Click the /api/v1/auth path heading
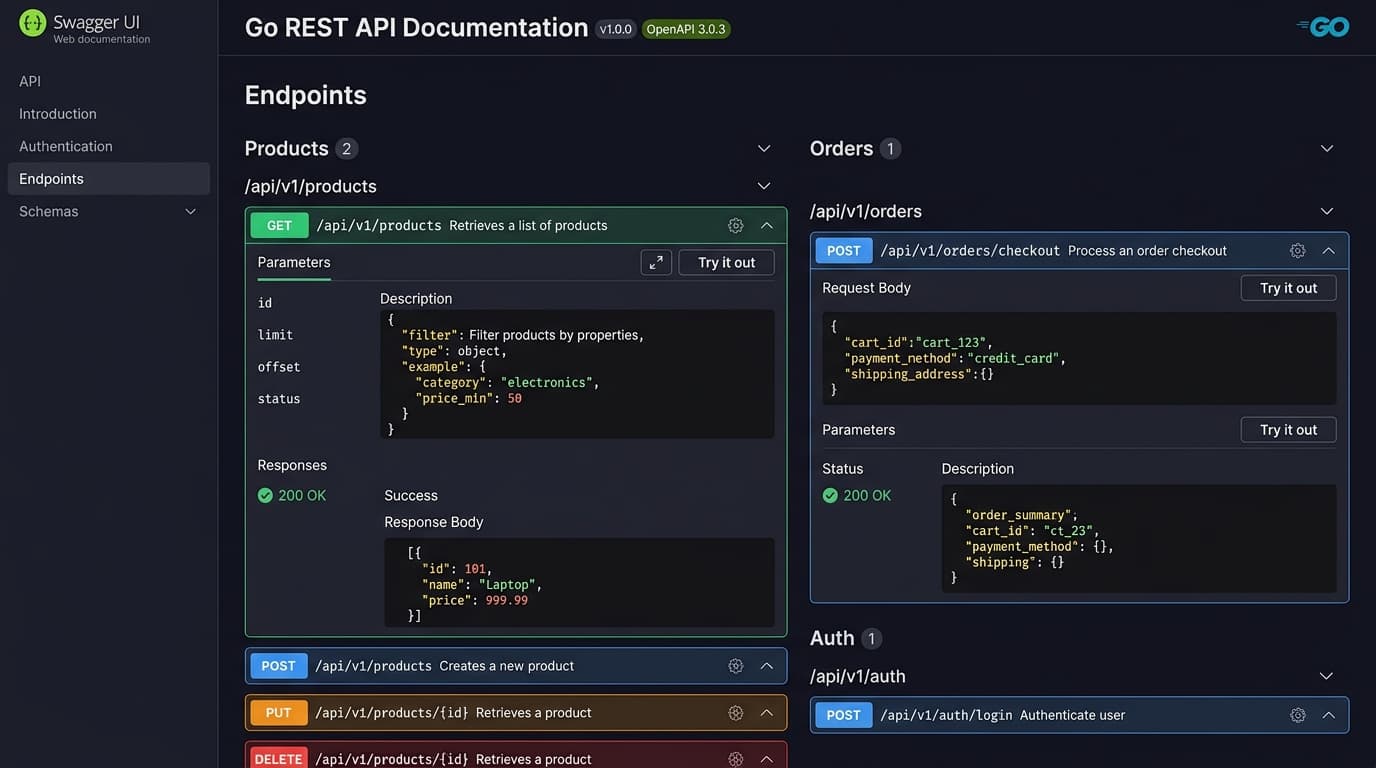The image size is (1376, 768). 858,676
